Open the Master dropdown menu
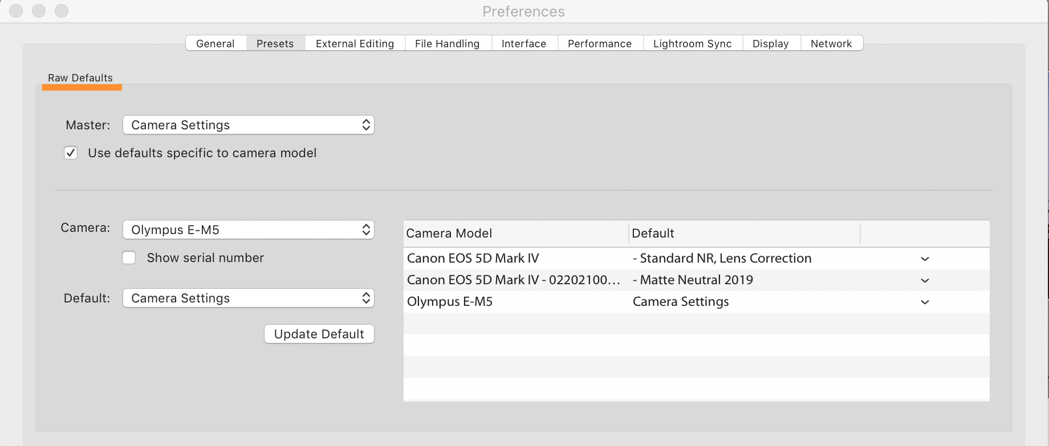The width and height of the screenshot is (1049, 446). point(248,125)
